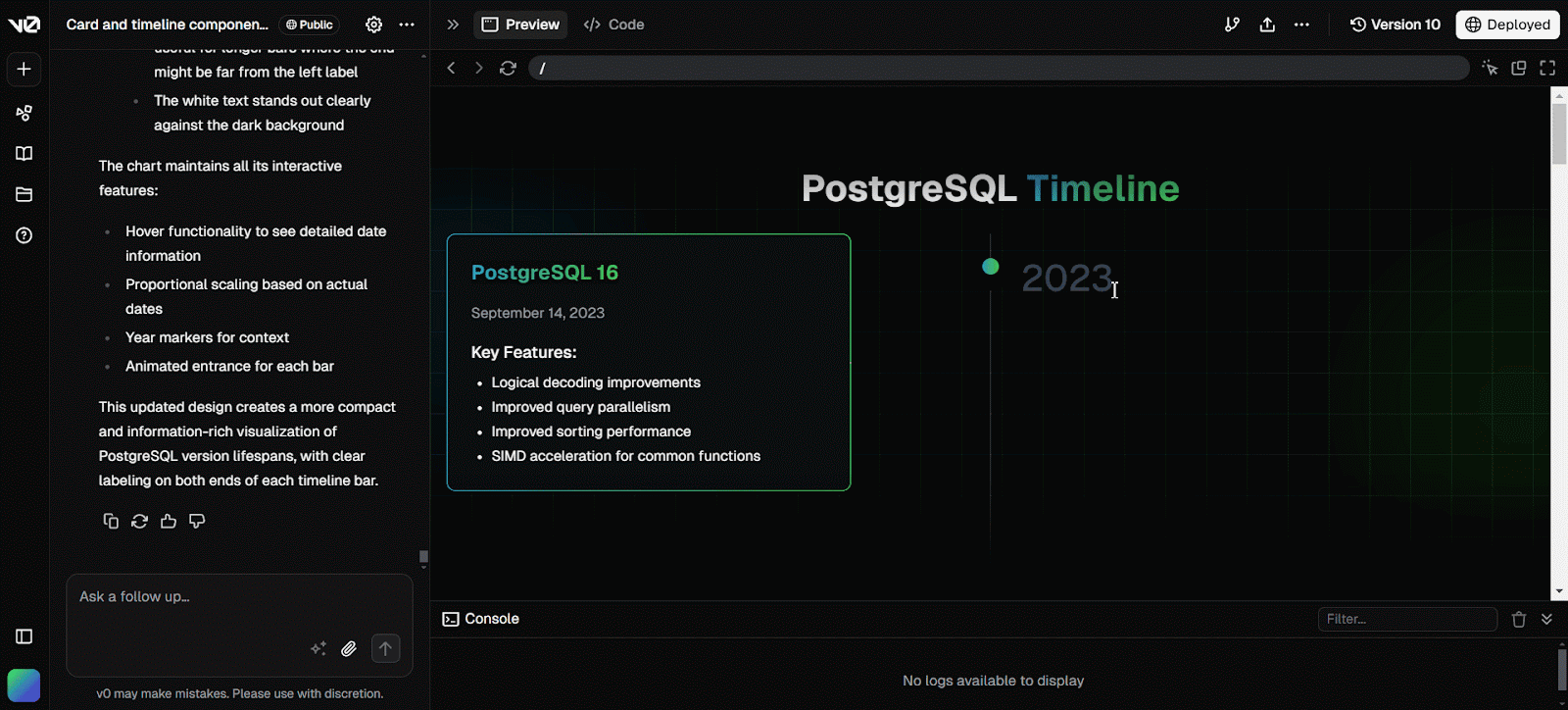The height and width of the screenshot is (710, 1568).
Task: Open the fork branch icon
Action: [1232, 25]
